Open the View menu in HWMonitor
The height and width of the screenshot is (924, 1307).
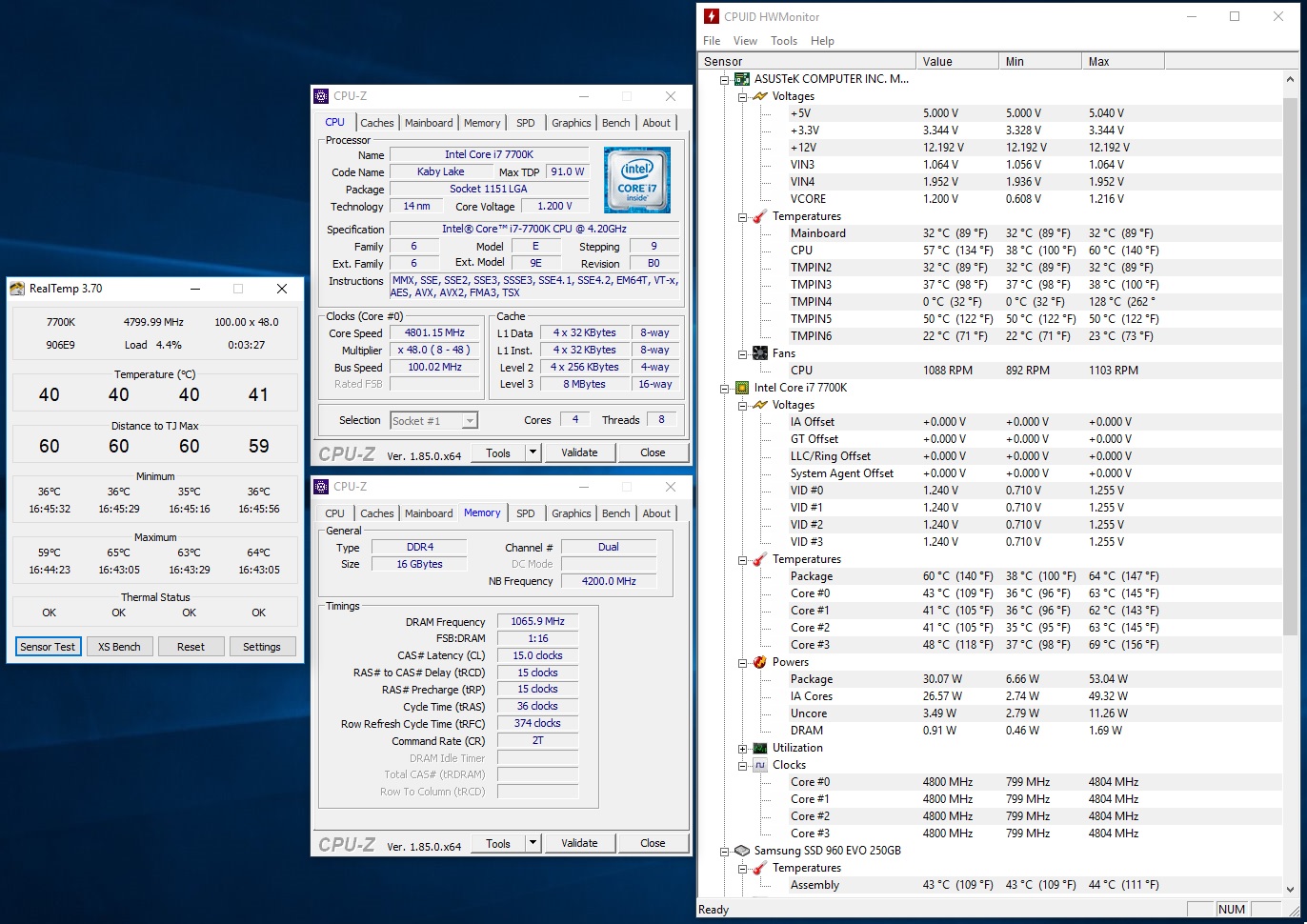tap(745, 41)
